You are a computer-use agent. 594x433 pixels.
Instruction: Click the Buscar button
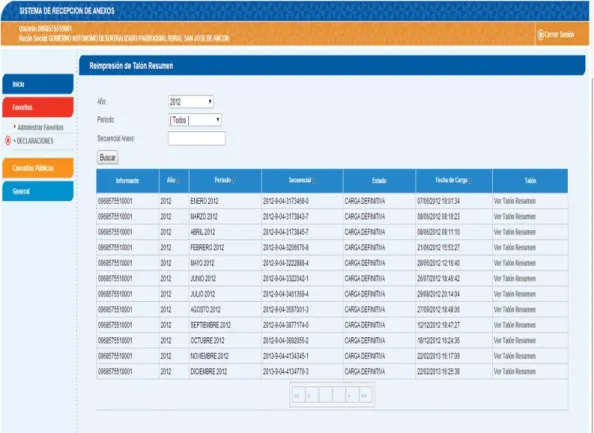tap(108, 158)
